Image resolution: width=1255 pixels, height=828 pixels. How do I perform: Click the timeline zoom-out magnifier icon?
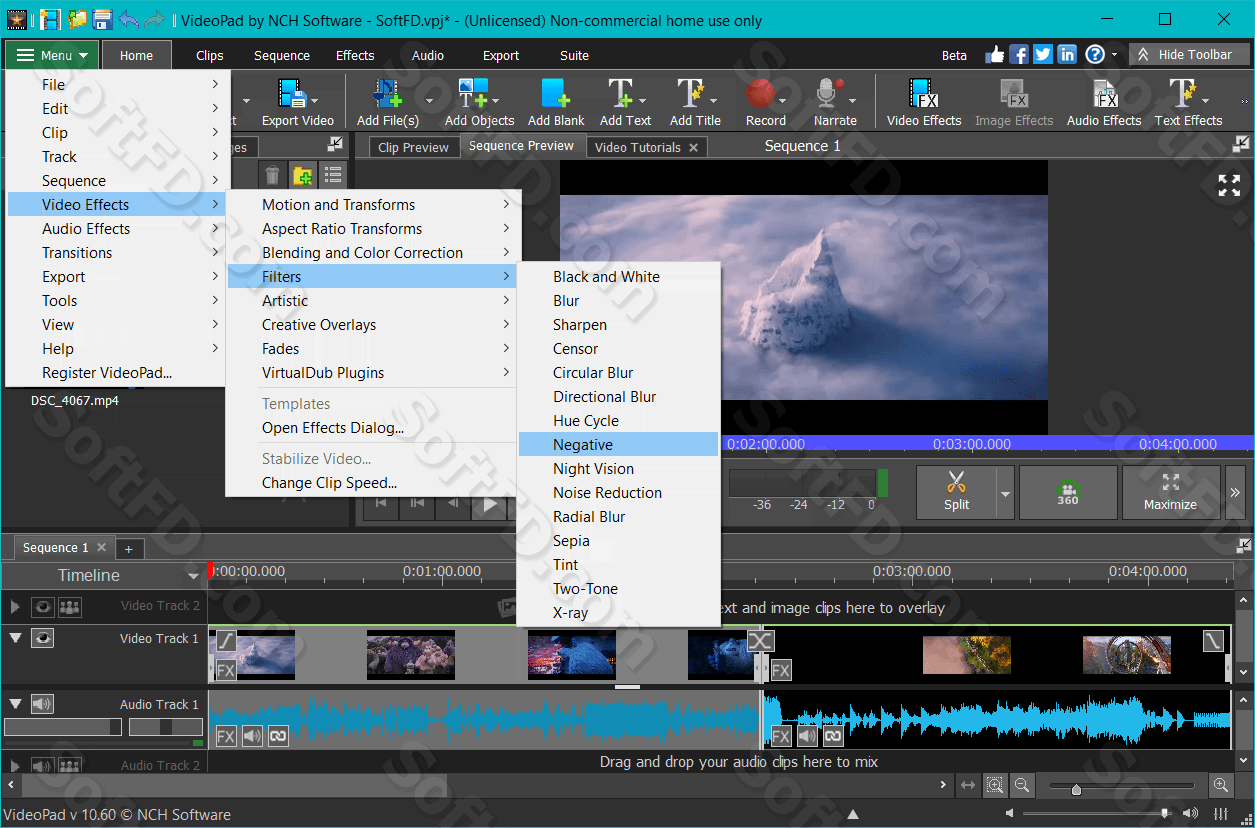click(1021, 786)
